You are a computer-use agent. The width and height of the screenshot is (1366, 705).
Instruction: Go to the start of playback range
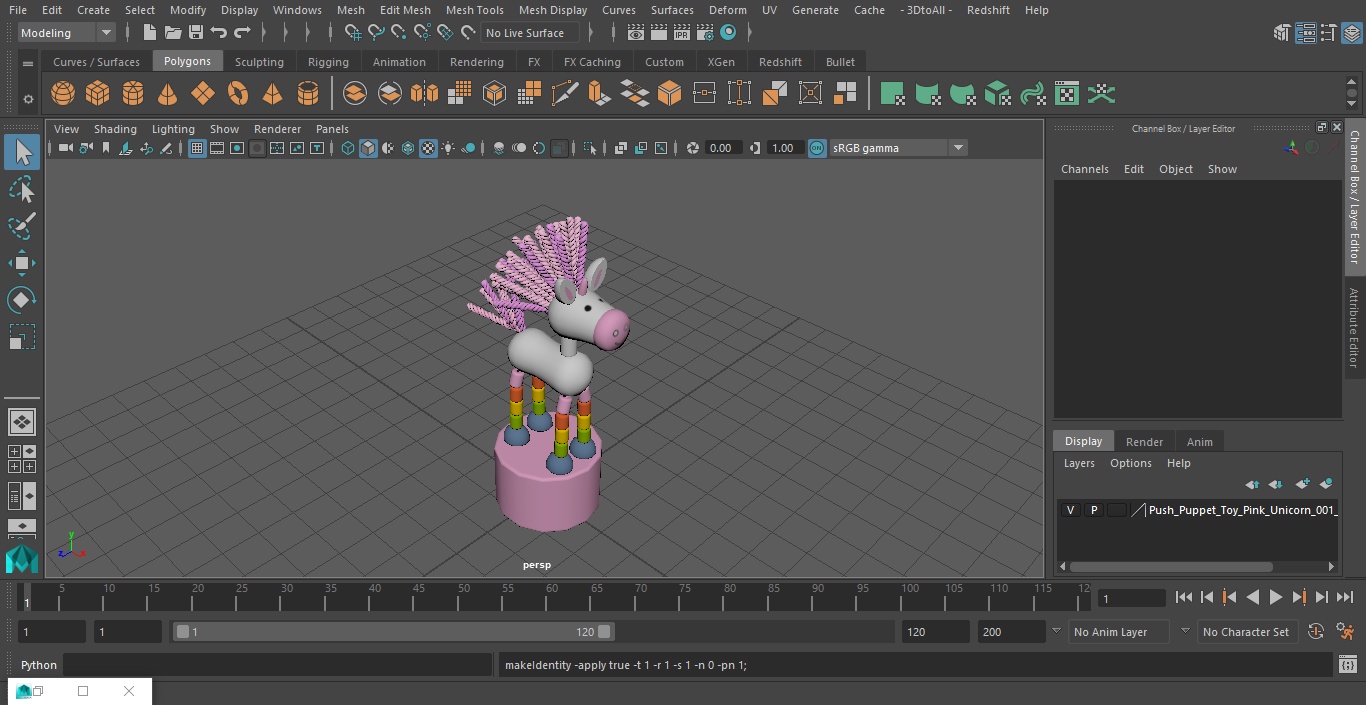[x=1184, y=597]
